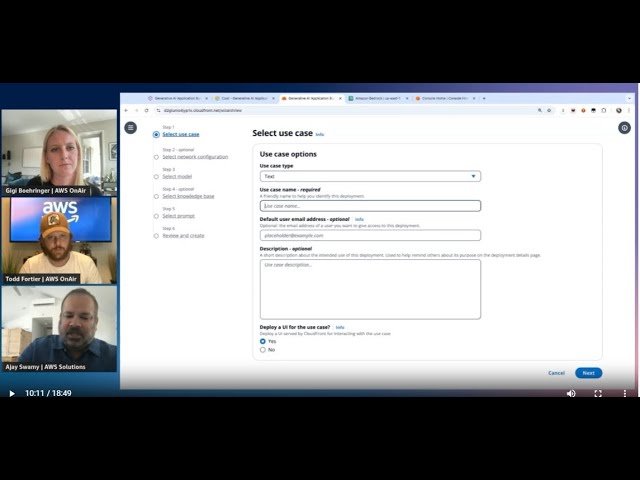
Task: Switch to Cost - Generative AI tab
Action: tap(244, 98)
